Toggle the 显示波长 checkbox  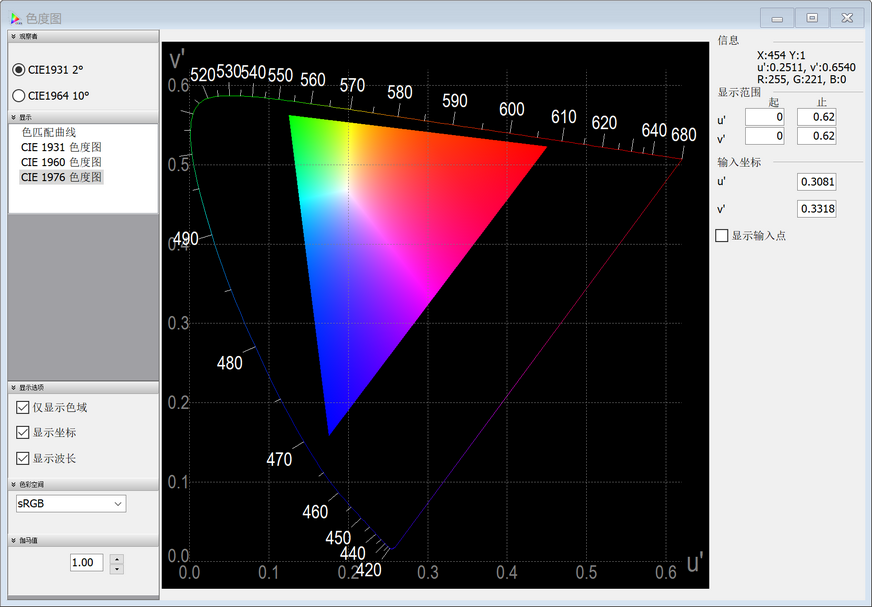pyautogui.click(x=23, y=458)
